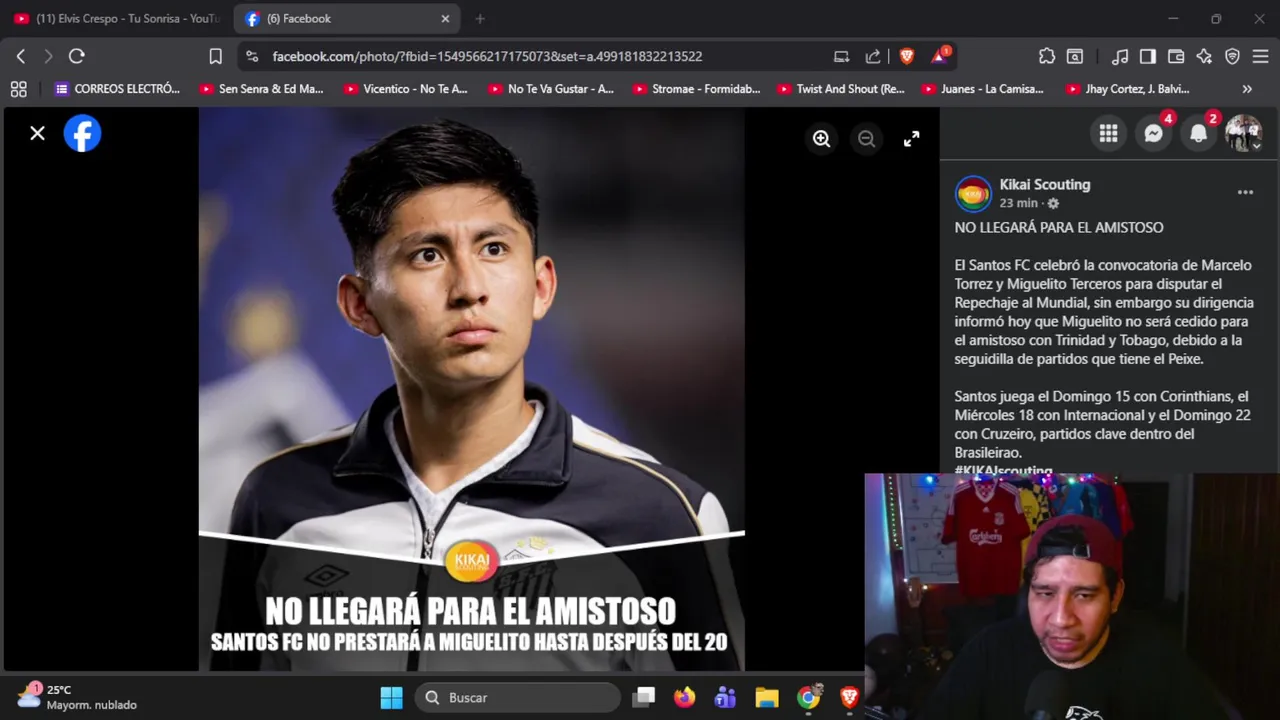Screen dimensions: 1280x720
Task: Open File Explorer from the taskbar
Action: pos(767,697)
